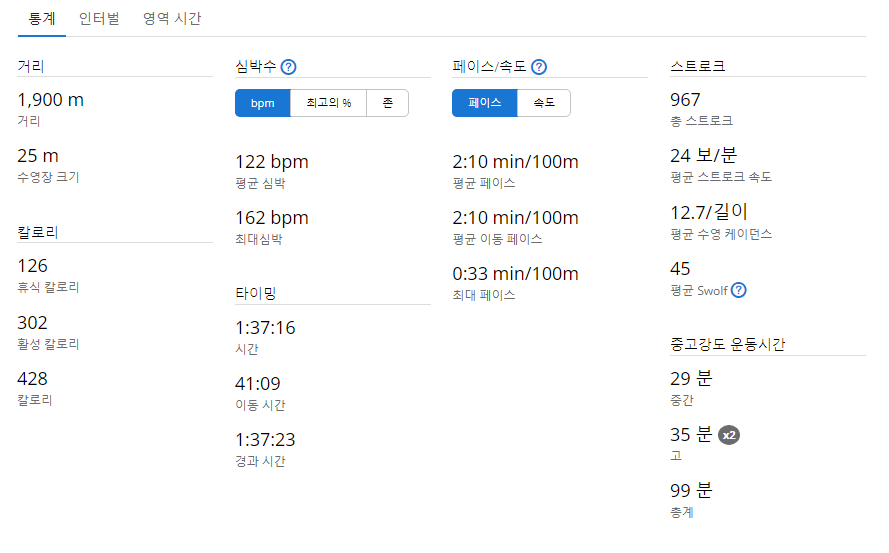Click the 경과 시간 label

260,462
